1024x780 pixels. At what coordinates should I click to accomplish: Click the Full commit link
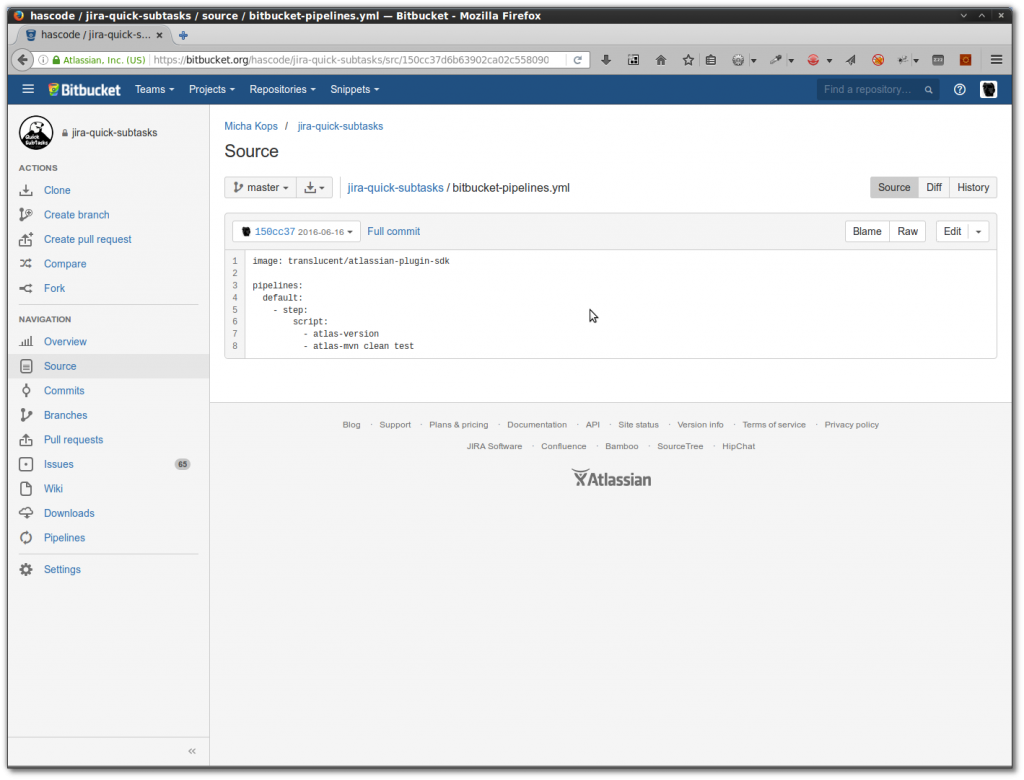pyautogui.click(x=393, y=230)
